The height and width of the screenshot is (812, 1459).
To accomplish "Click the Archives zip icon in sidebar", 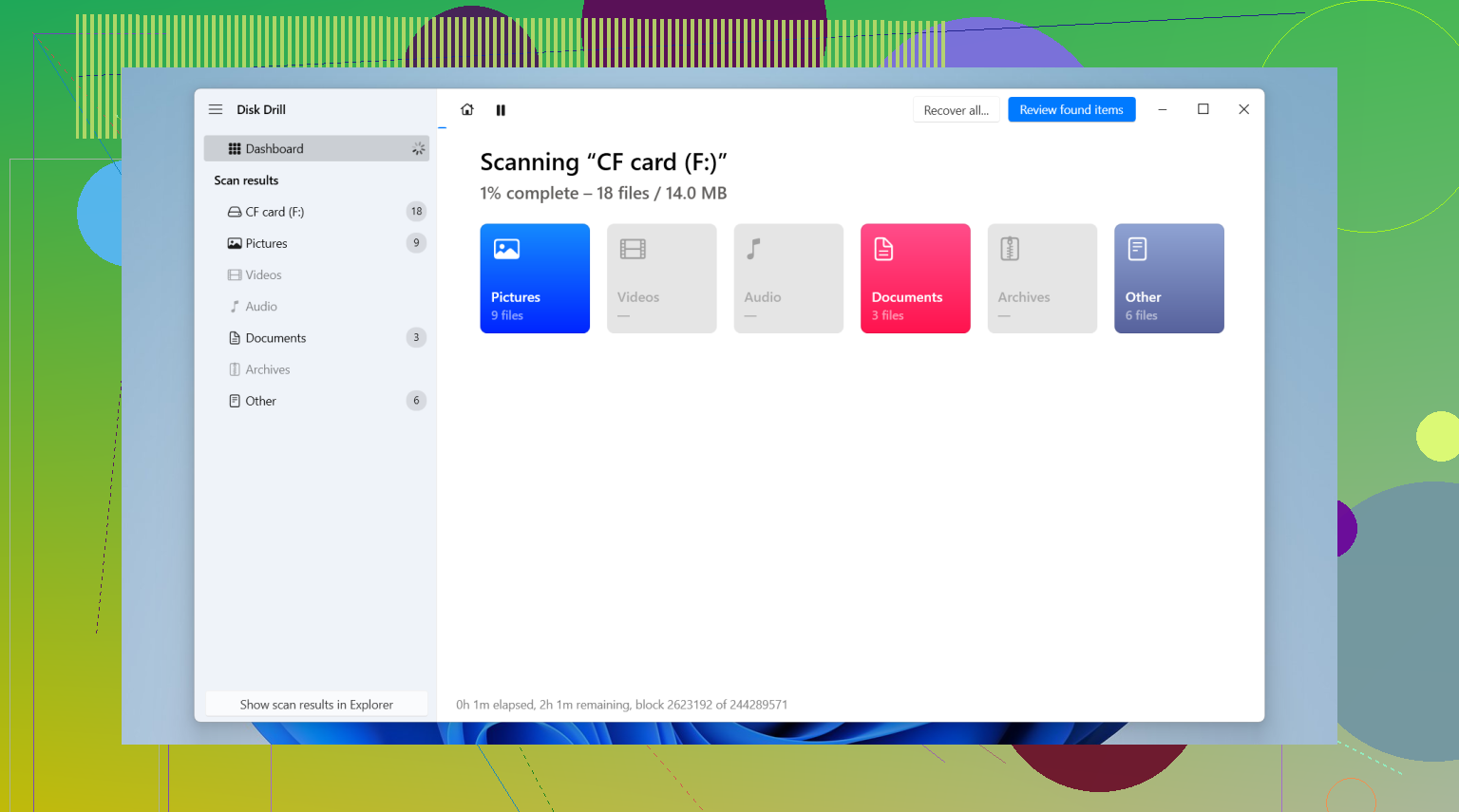I will click(x=235, y=369).
